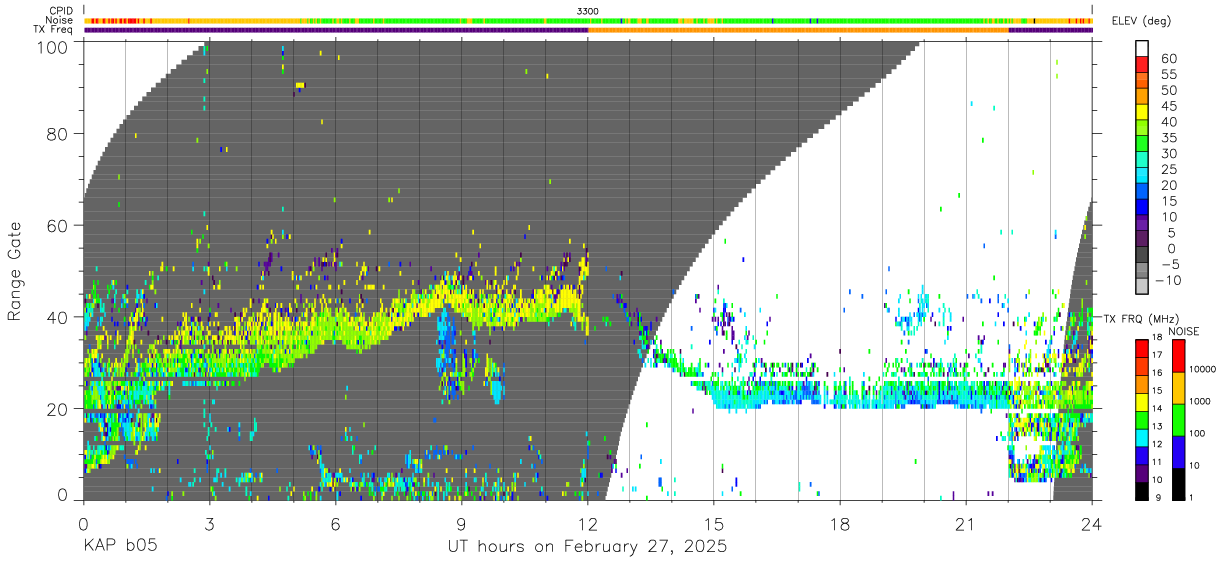Select the ELEV (deg) colorbar title
The image size is (1228, 567).
click(x=1141, y=21)
